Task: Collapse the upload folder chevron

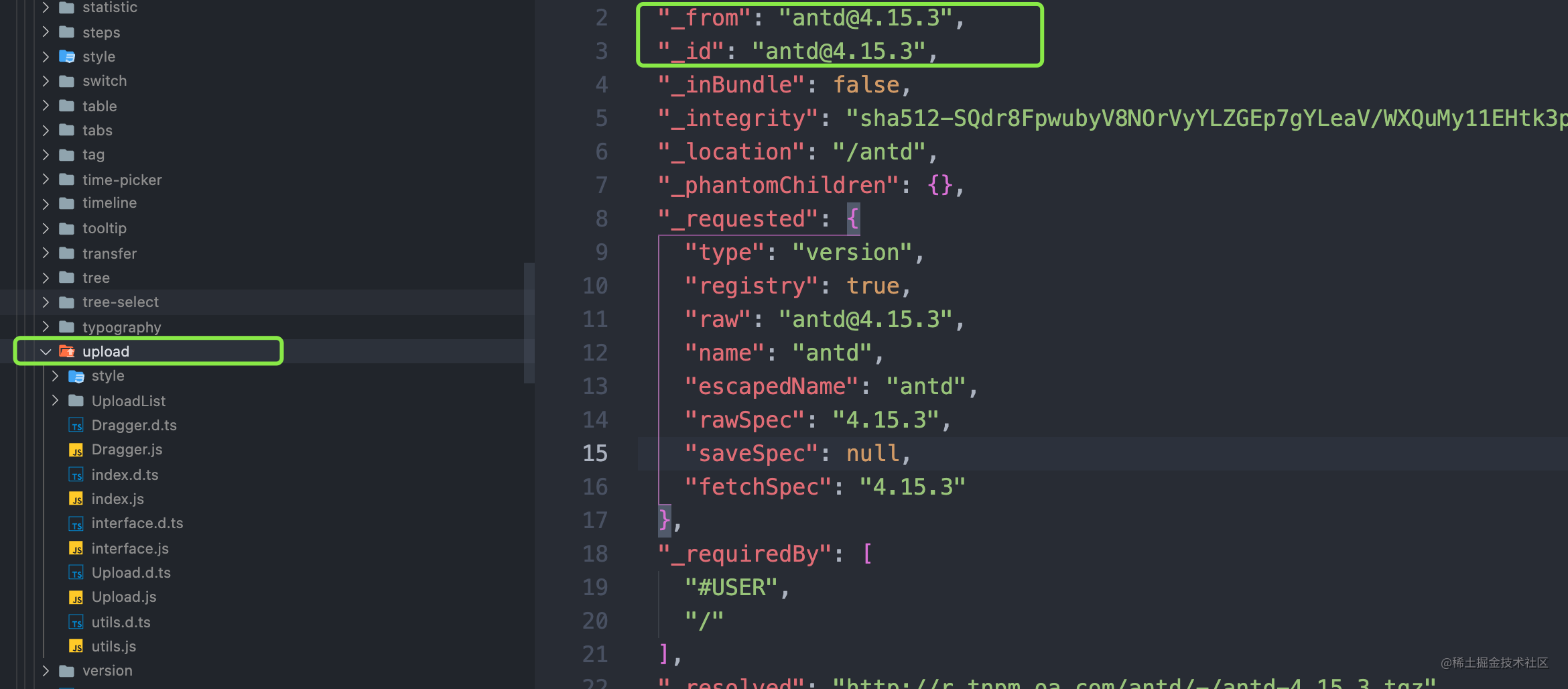Action: [x=46, y=351]
